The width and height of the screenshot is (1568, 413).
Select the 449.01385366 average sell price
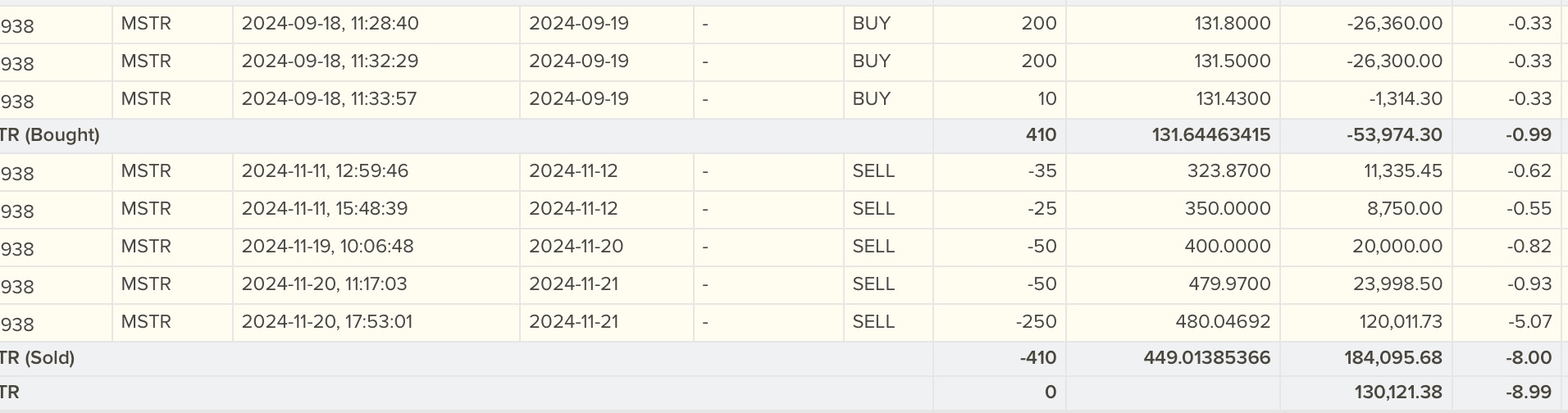1206,358
